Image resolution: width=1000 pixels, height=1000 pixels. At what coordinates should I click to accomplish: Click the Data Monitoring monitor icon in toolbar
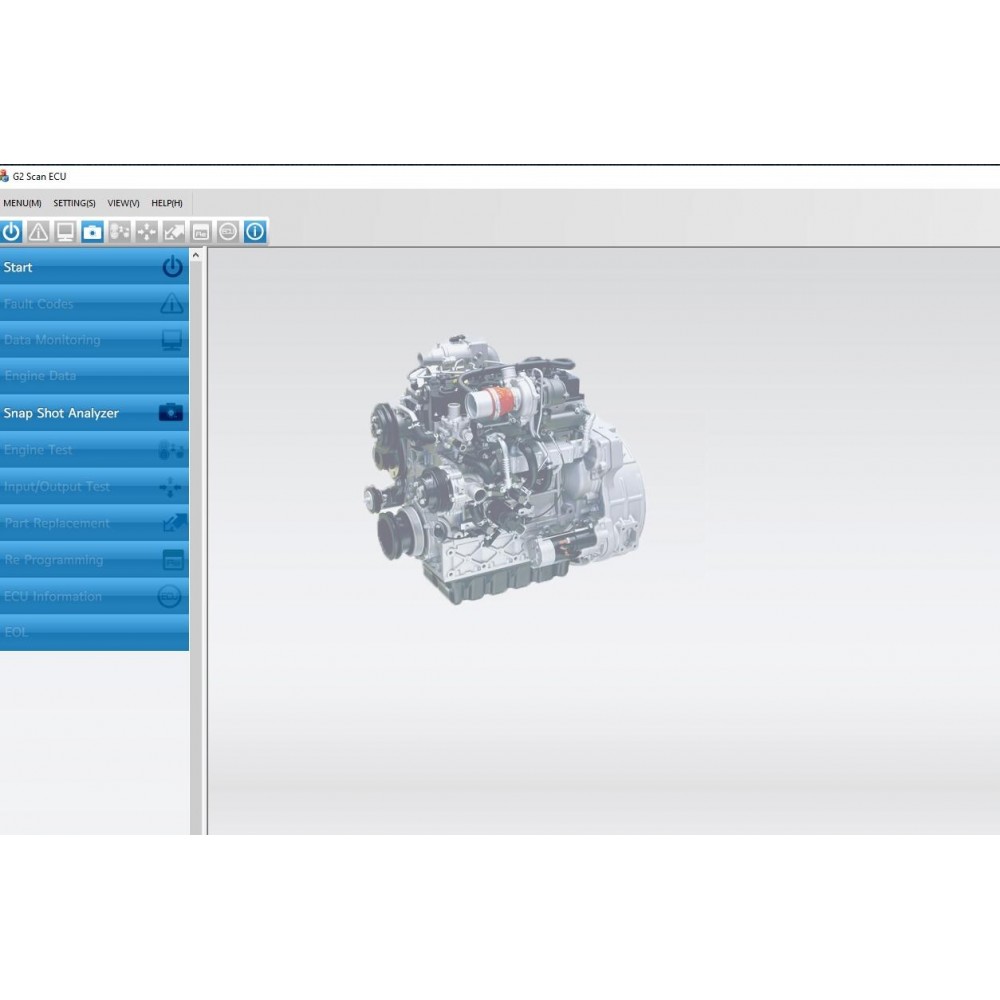(66, 231)
